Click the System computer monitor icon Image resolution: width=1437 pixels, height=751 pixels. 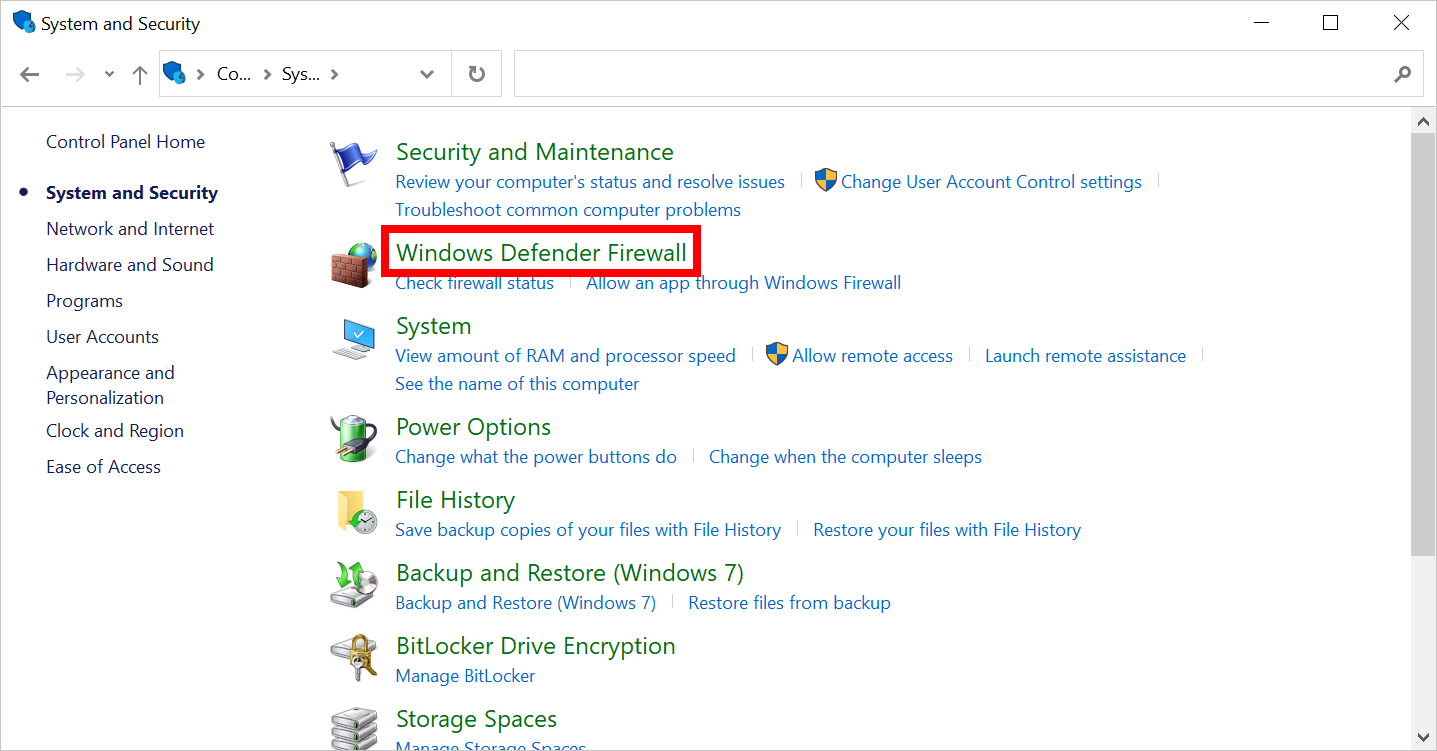click(354, 339)
